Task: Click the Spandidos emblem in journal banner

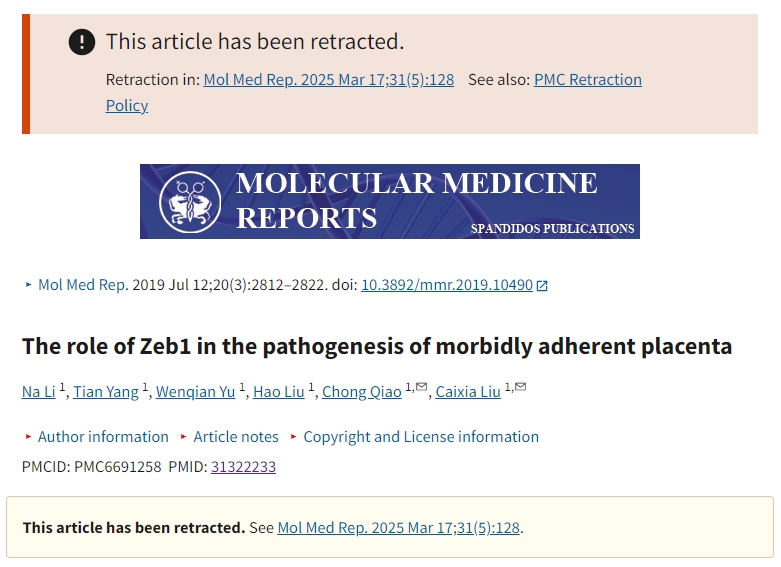Action: 190,202
